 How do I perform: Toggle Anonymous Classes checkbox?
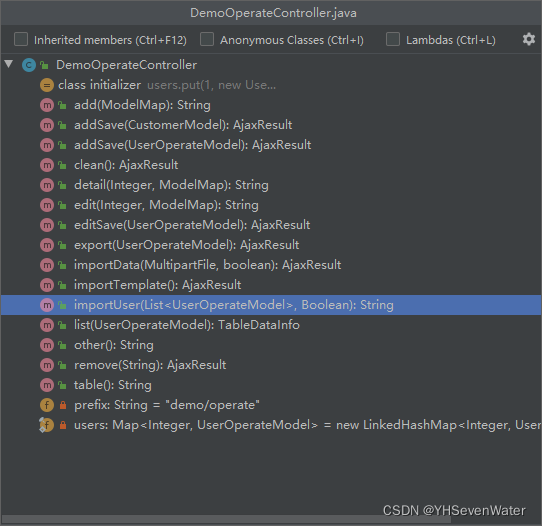(x=207, y=39)
